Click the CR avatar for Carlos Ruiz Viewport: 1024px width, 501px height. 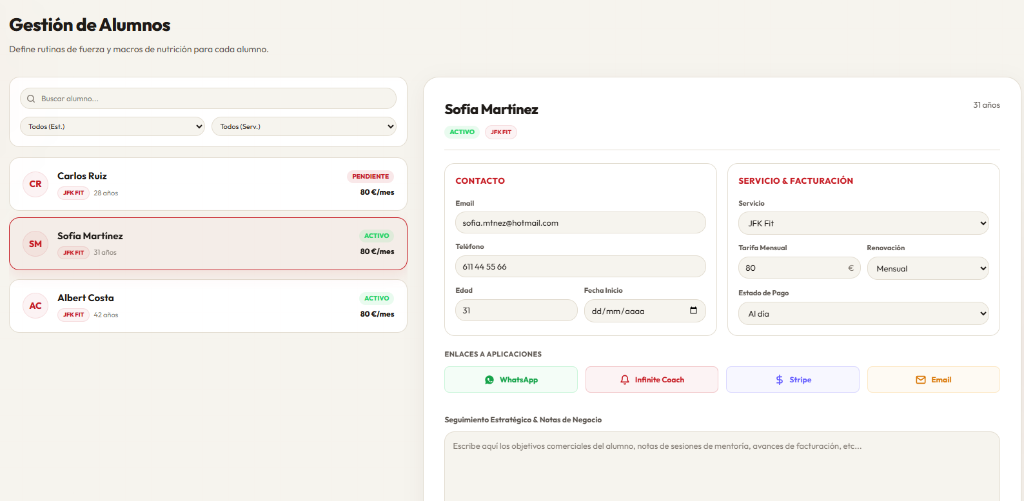point(35,184)
